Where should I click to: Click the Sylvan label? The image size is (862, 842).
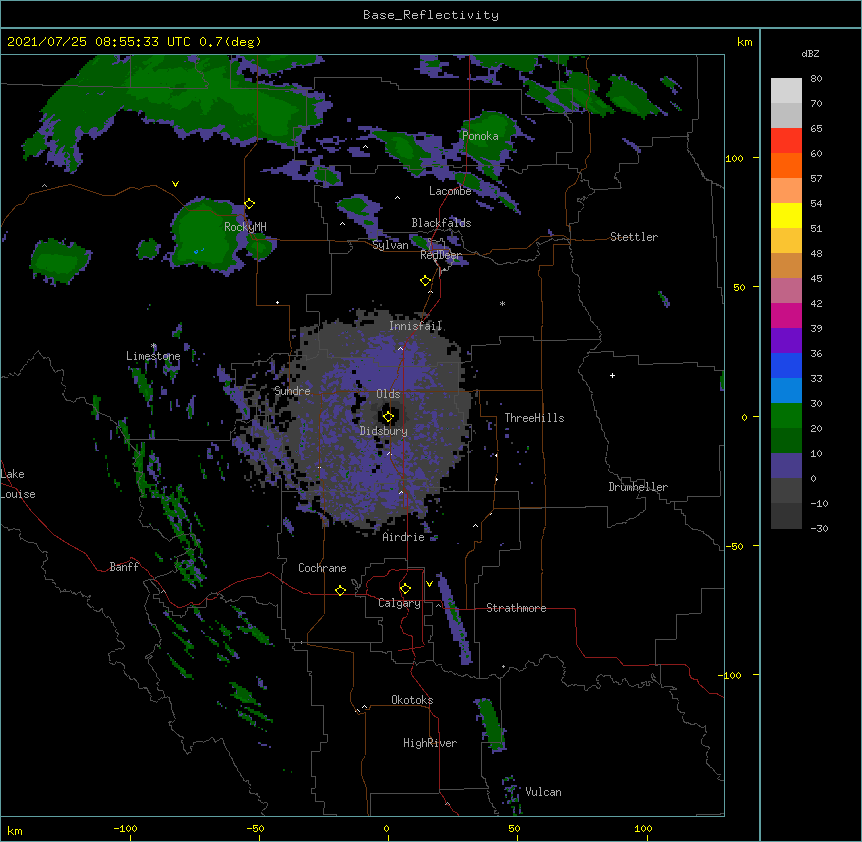(390, 245)
